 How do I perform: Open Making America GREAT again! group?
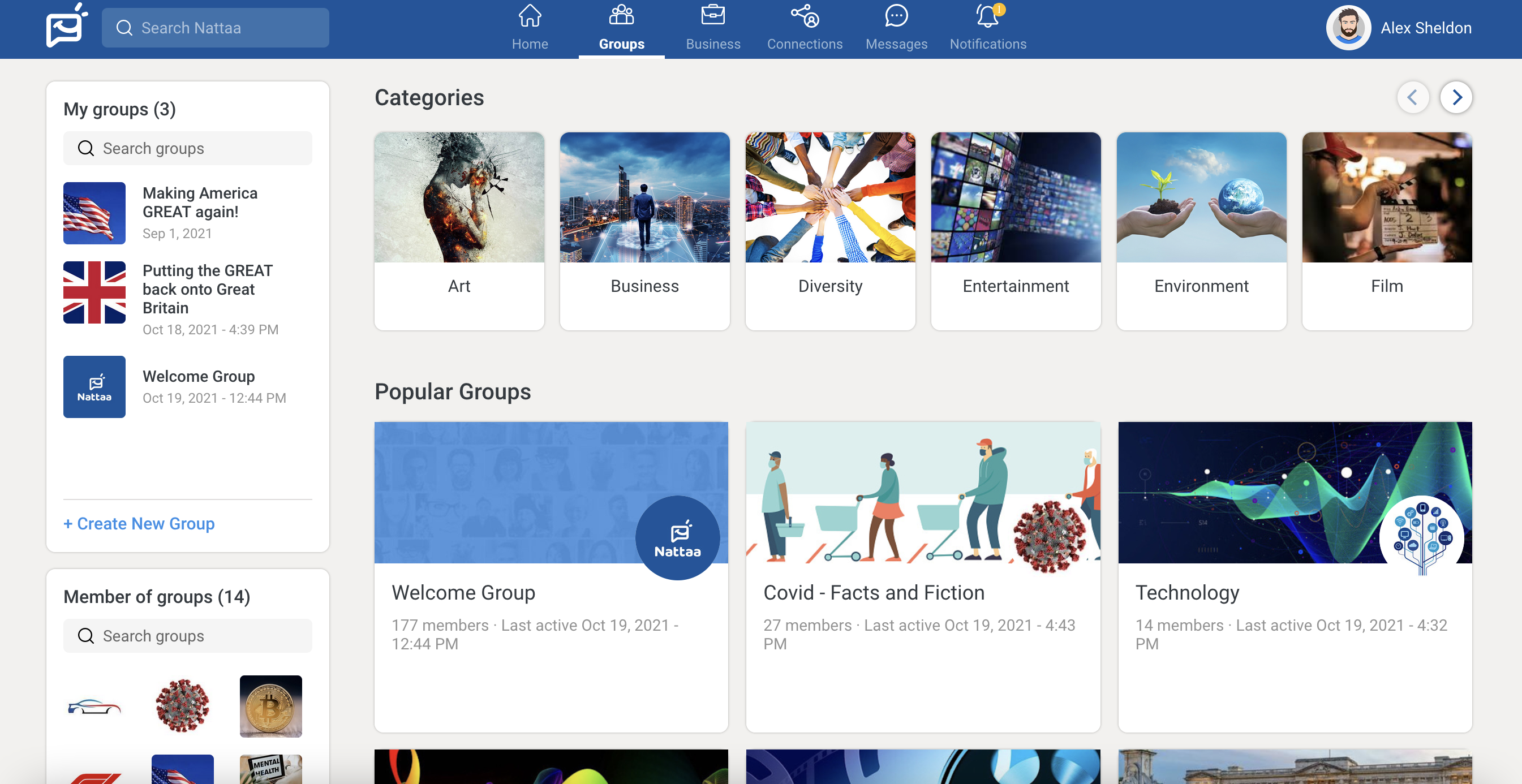click(200, 202)
